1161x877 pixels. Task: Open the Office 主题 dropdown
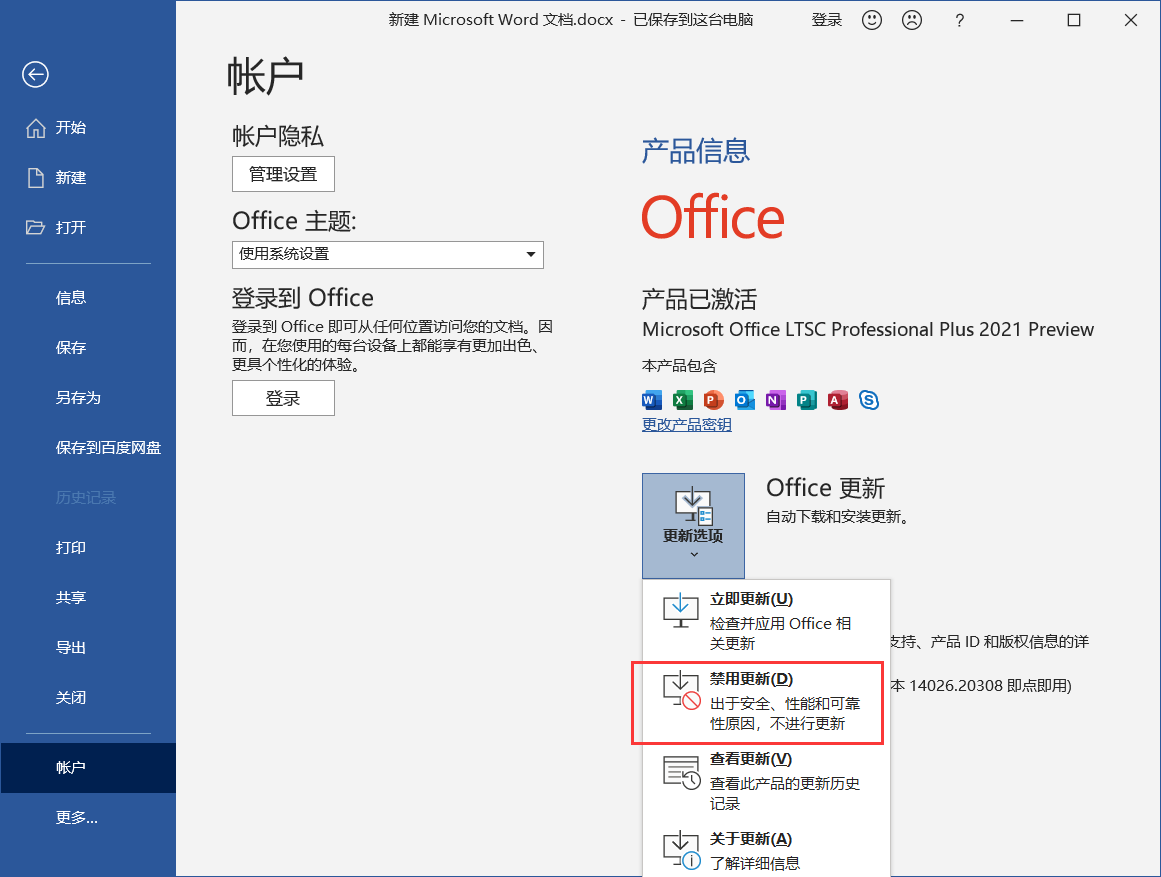point(387,254)
